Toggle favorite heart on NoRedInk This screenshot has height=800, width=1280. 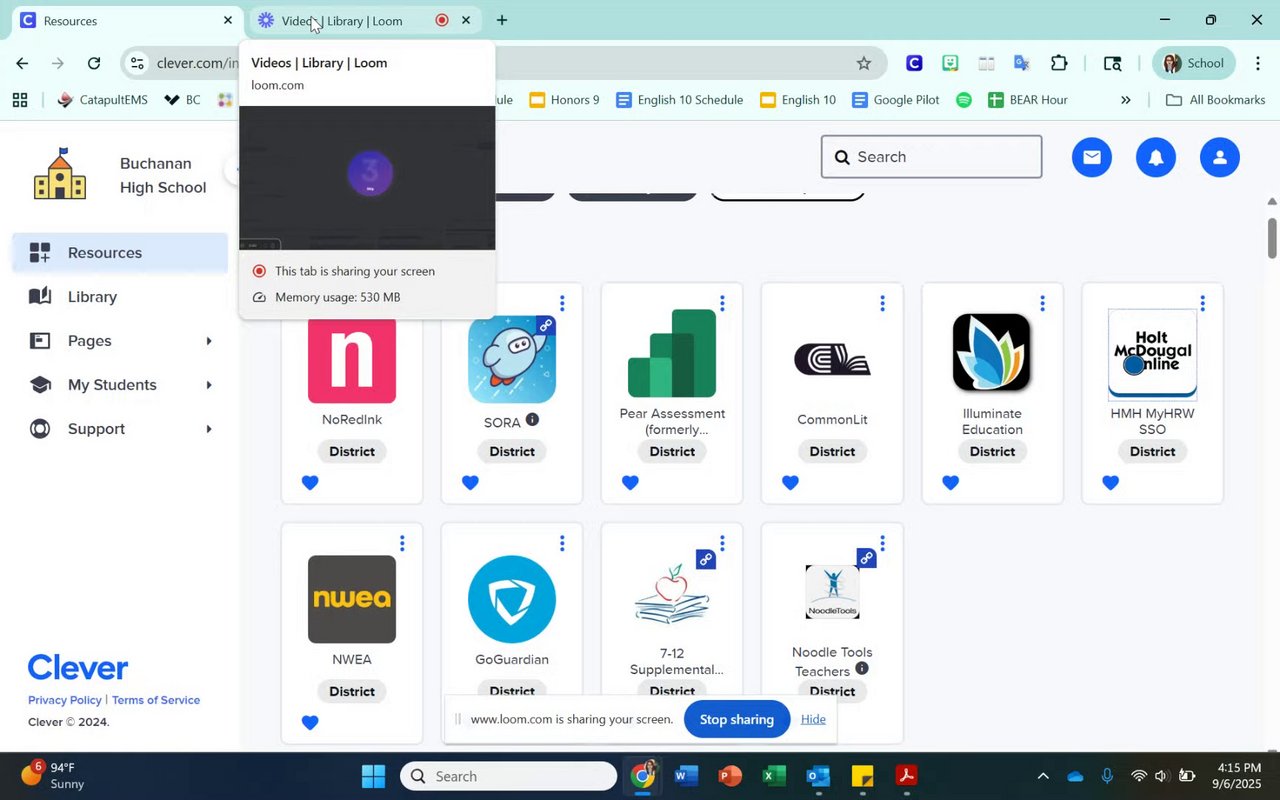[x=310, y=483]
